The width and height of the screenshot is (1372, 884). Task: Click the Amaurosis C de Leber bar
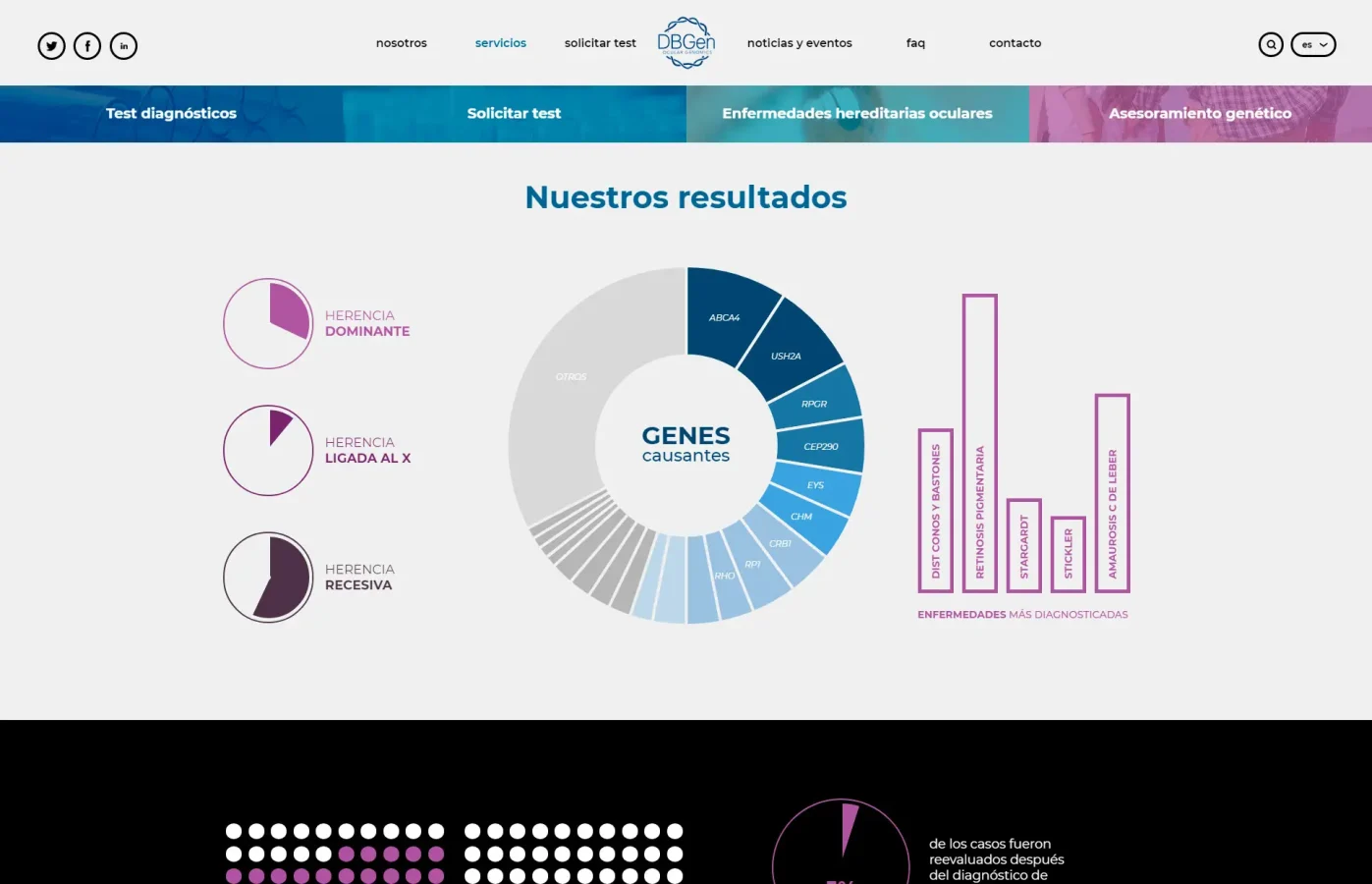pos(1112,493)
